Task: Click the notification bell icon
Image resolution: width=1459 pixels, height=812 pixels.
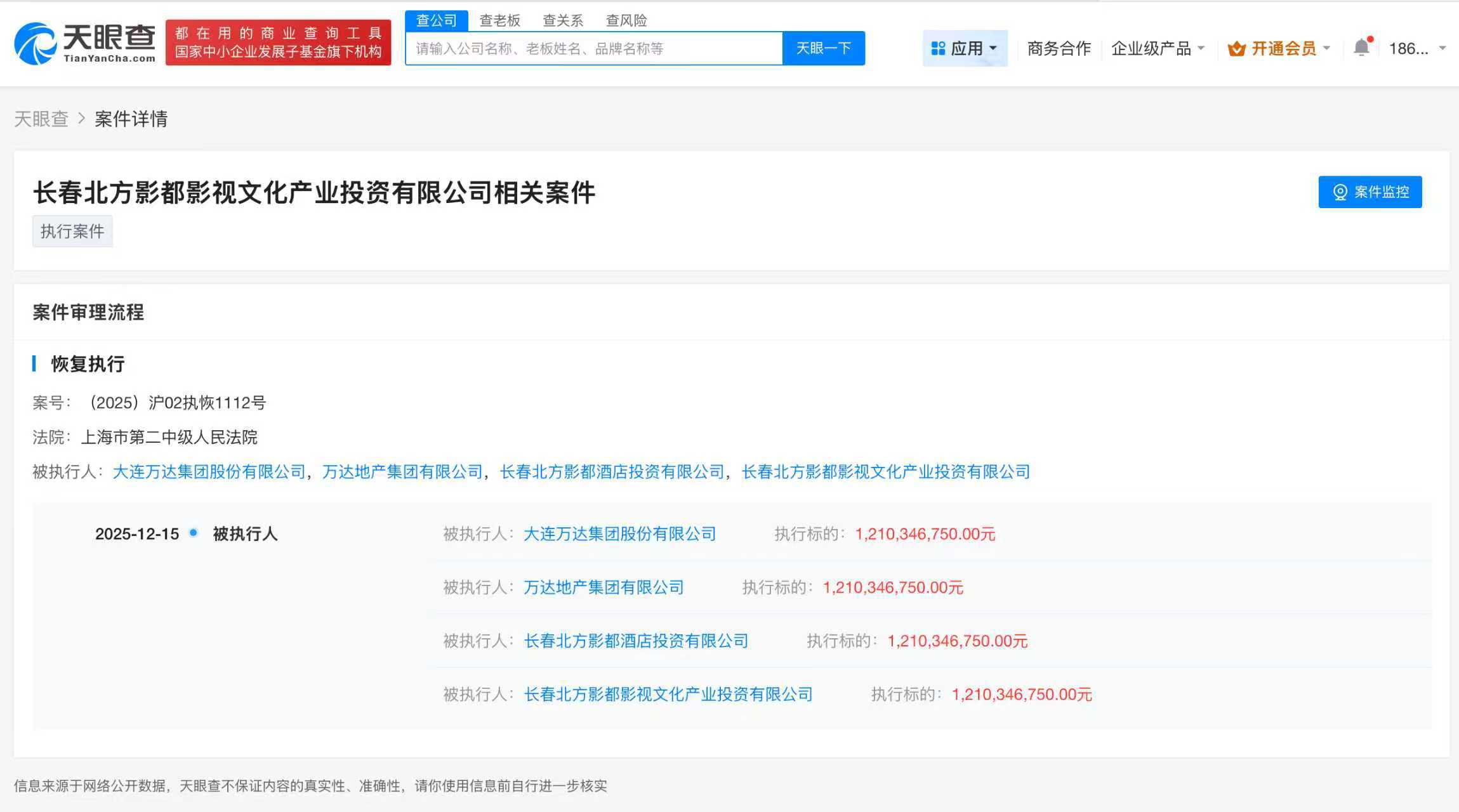Action: click(1360, 48)
